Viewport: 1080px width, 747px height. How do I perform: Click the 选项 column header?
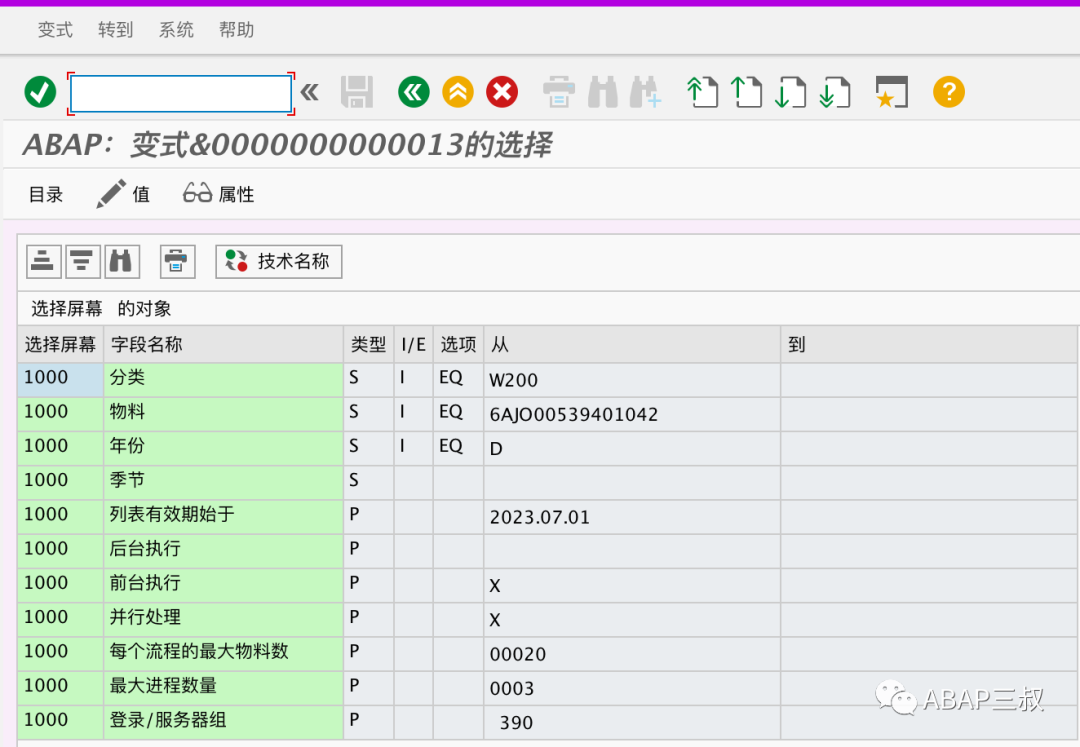coord(458,344)
